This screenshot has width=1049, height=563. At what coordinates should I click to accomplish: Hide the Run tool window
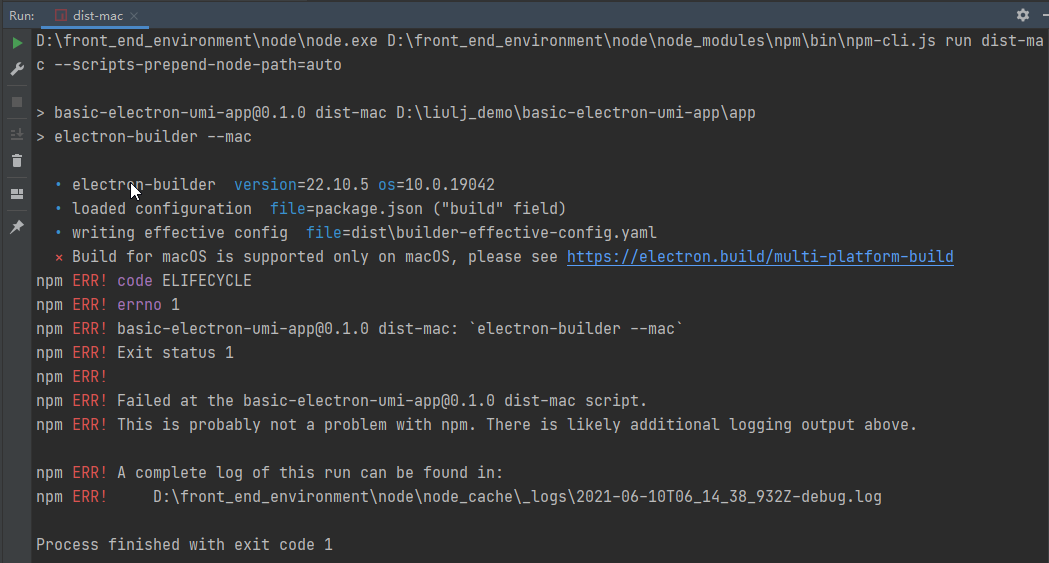[1042, 15]
